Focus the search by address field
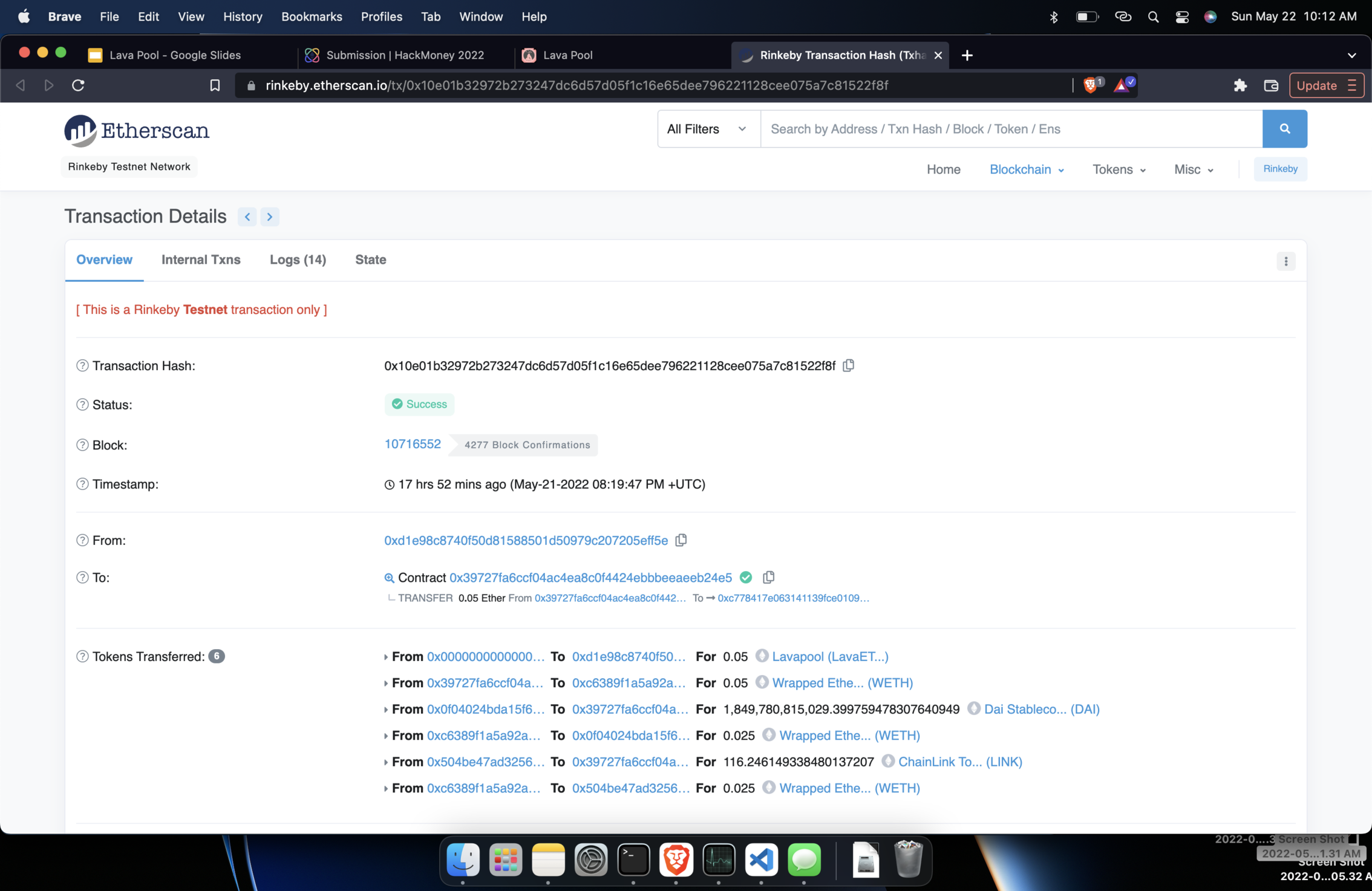 coord(1011,129)
